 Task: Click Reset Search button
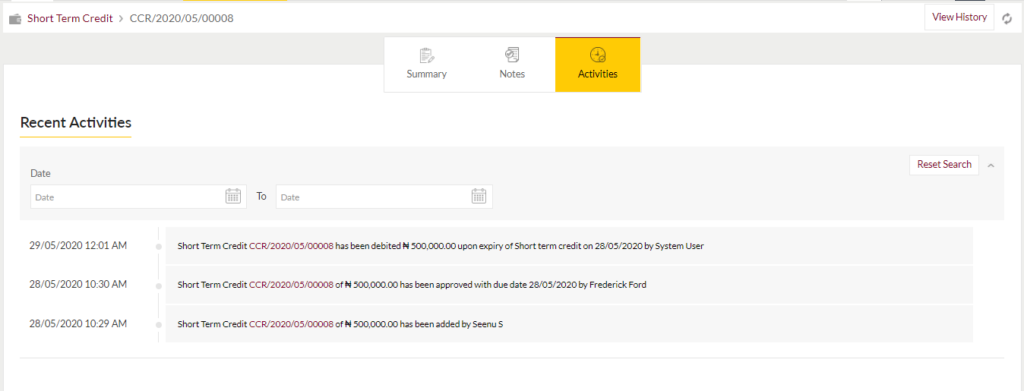point(944,164)
